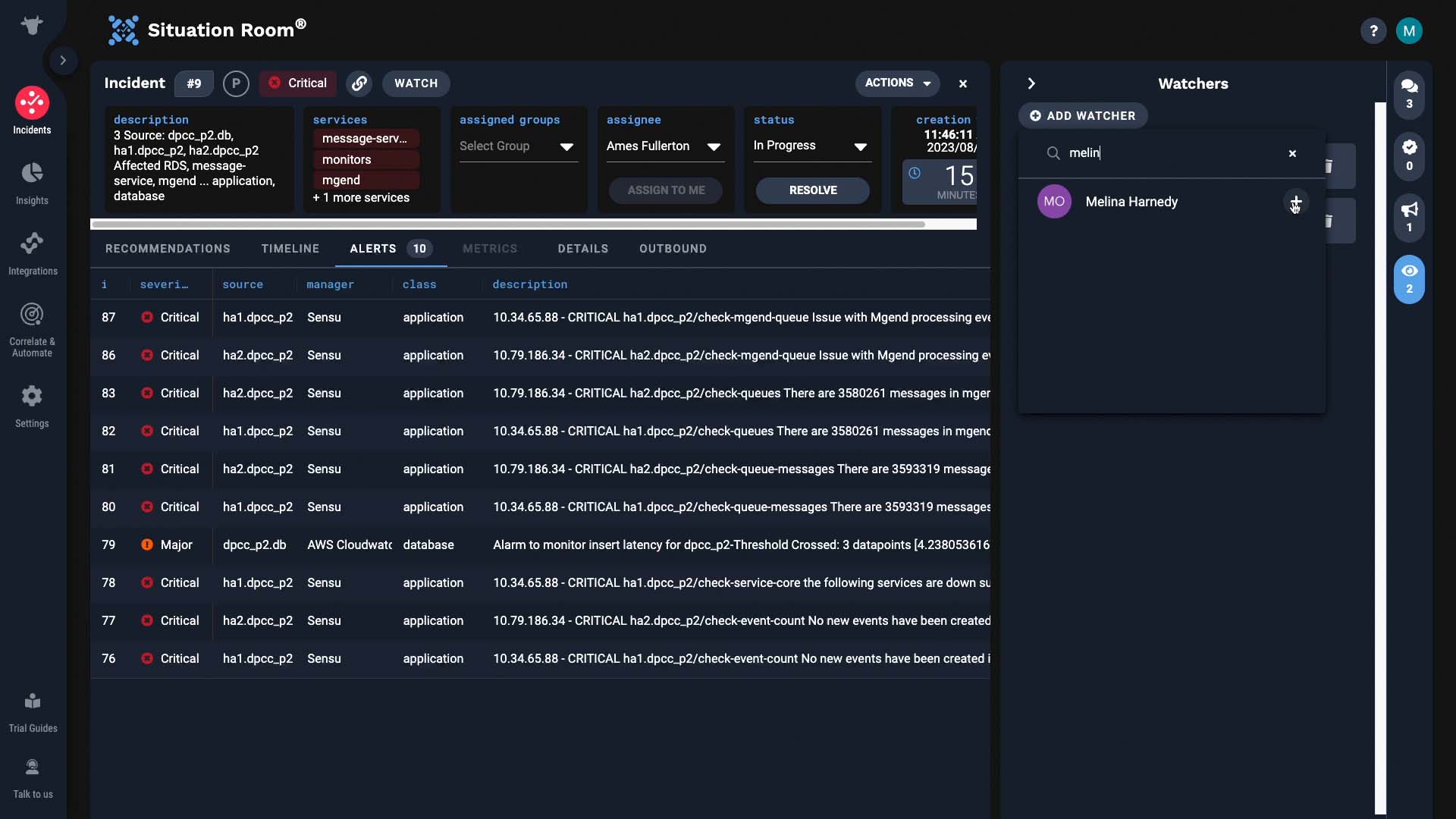1456x819 pixels.
Task: Switch to the METRICS tab
Action: pos(490,249)
